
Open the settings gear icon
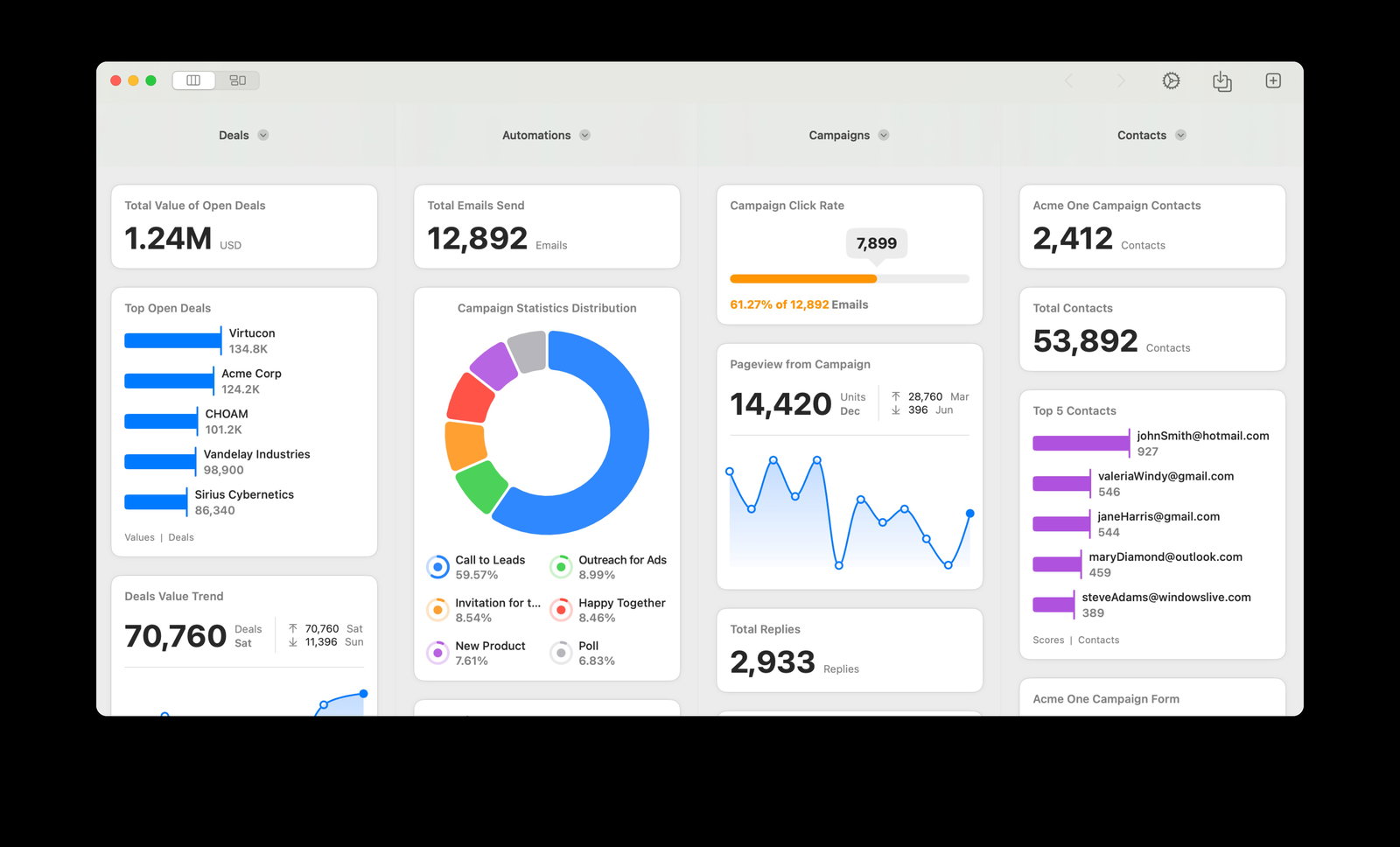click(x=1170, y=80)
